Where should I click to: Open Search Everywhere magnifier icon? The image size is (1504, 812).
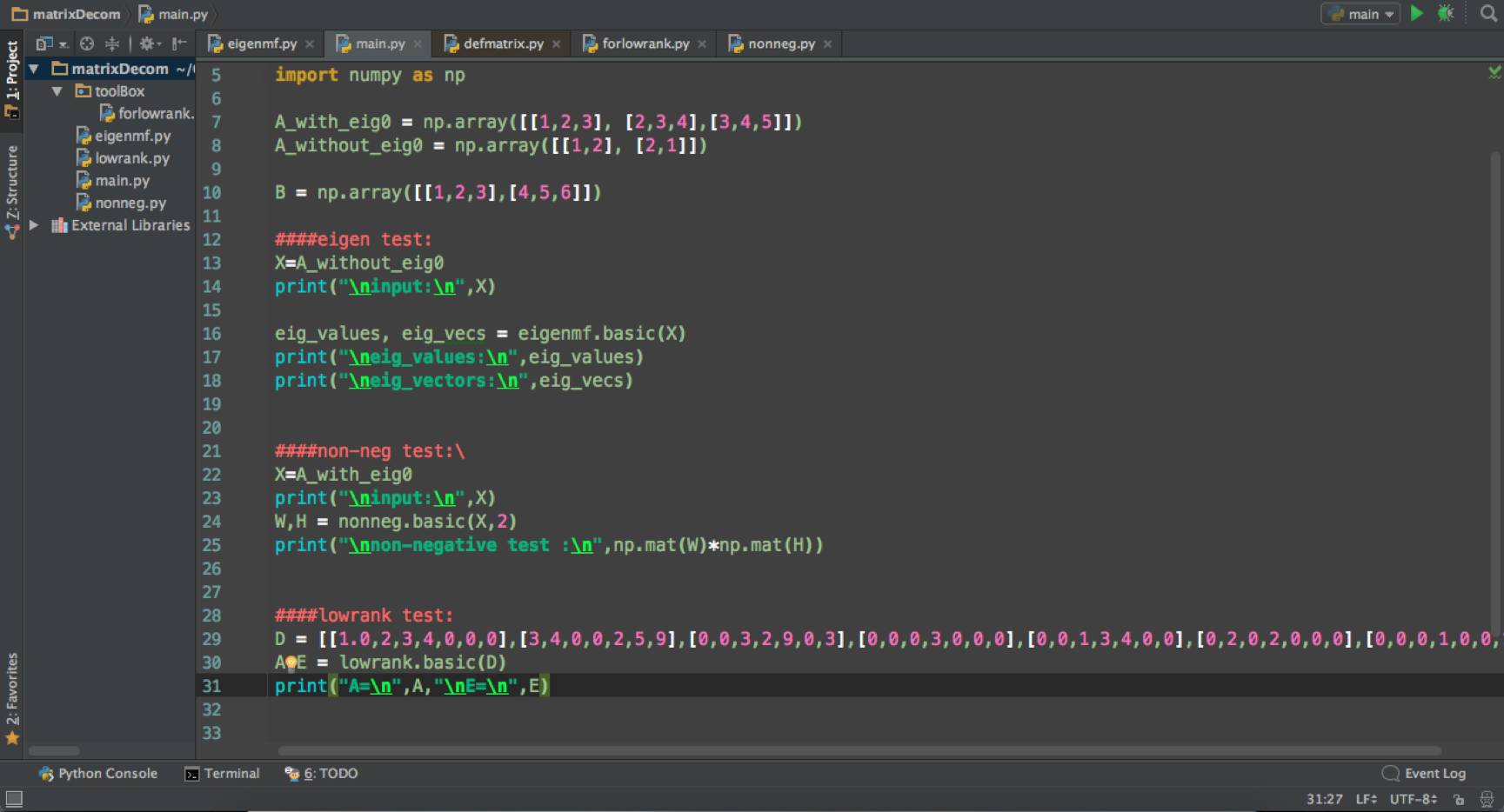click(1488, 13)
